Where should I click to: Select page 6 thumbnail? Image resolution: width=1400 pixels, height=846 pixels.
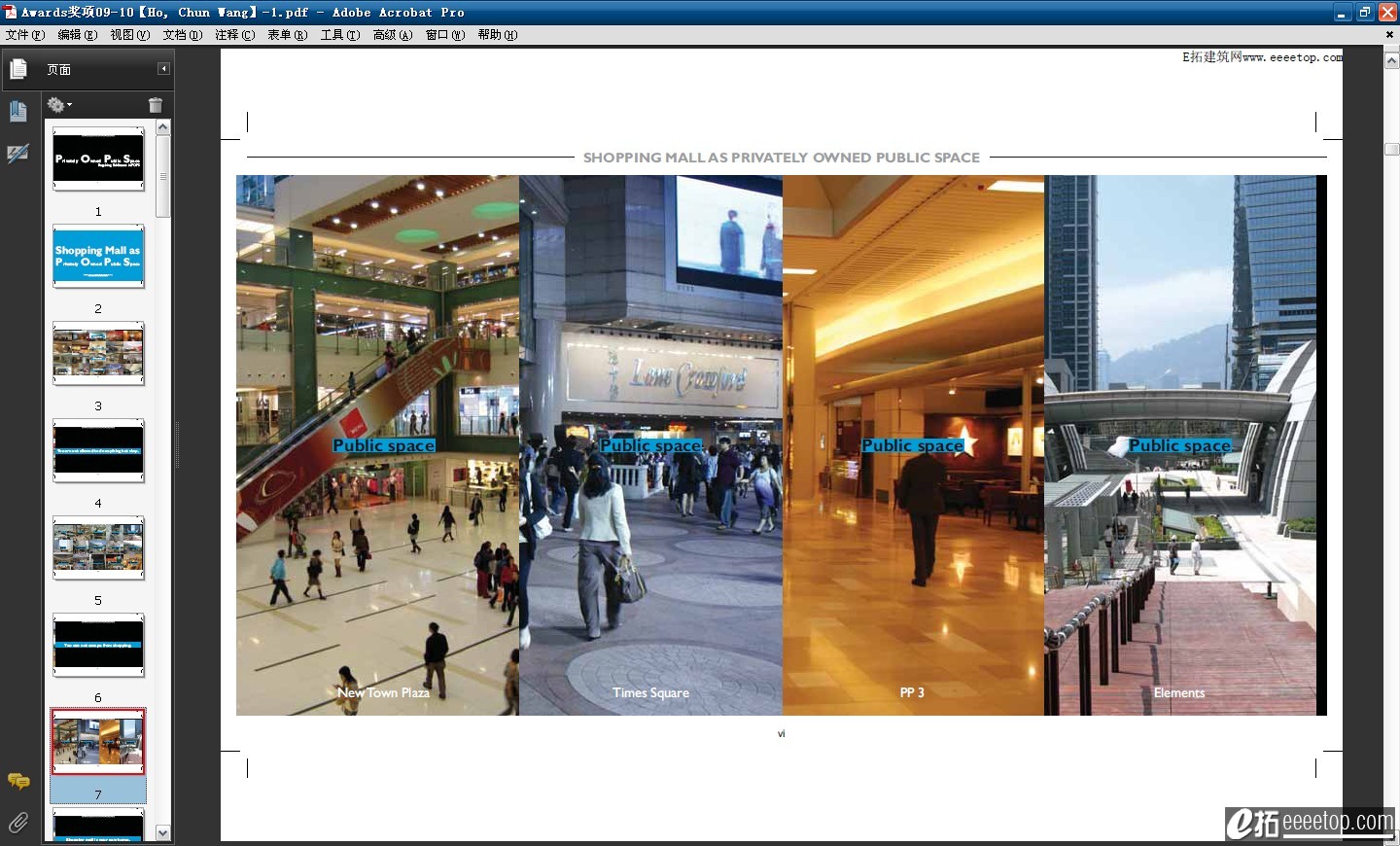(98, 645)
